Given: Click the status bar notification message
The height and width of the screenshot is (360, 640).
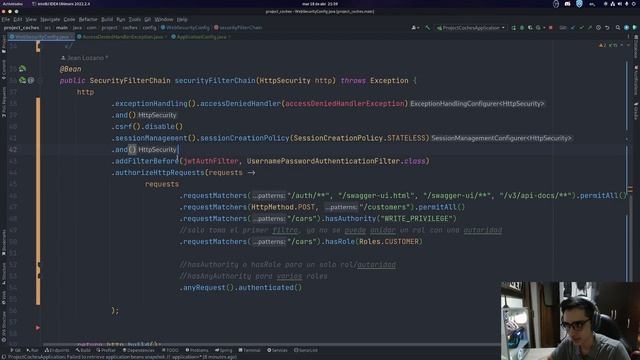Looking at the screenshot, I should (122, 357).
